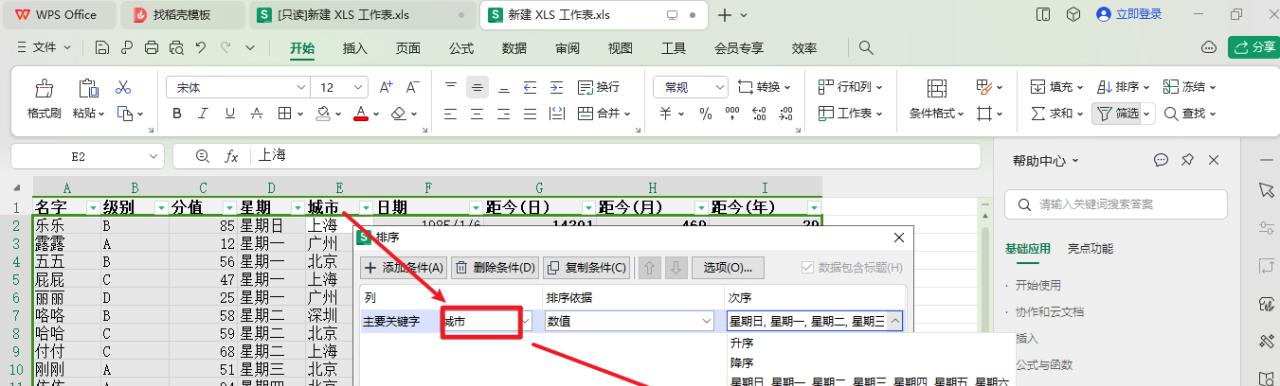Screen dimensions: 1280x386
Task: Click the Cut scissors icon
Action: pos(124,88)
